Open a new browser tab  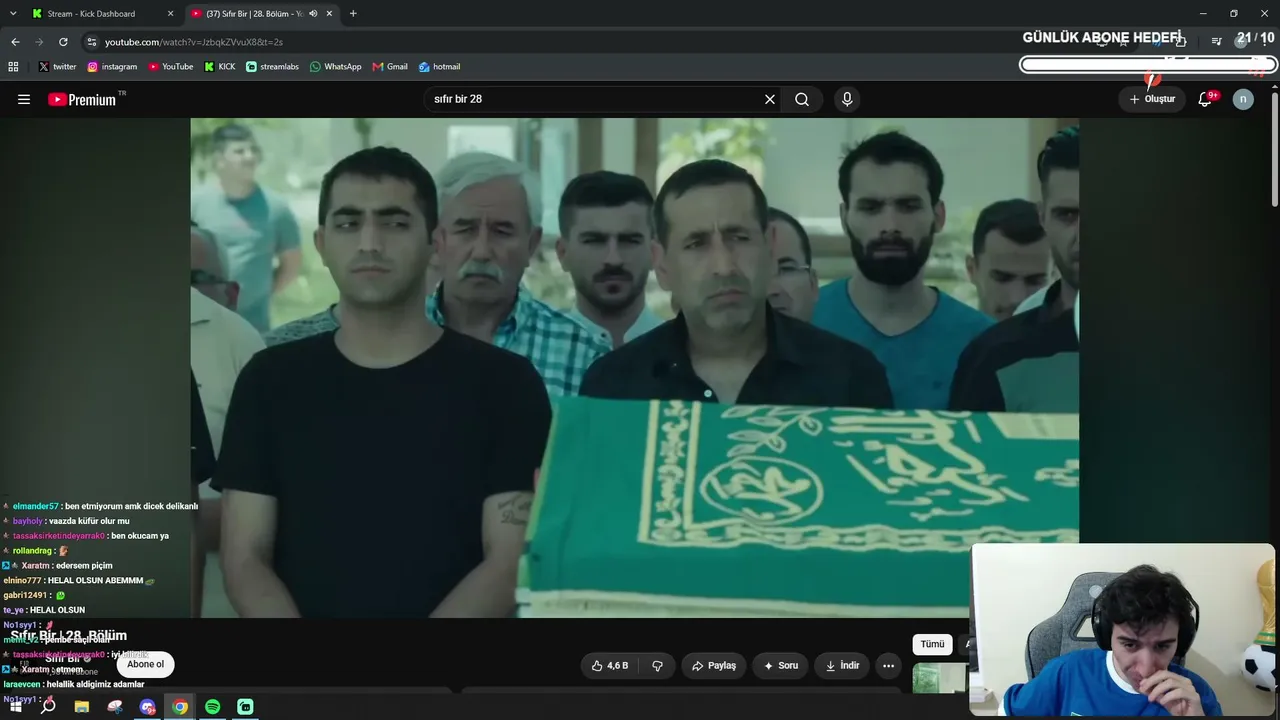tap(353, 14)
